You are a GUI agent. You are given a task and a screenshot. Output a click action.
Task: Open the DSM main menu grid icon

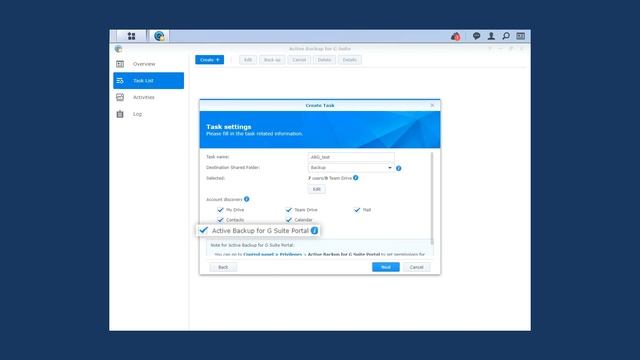(131, 36)
